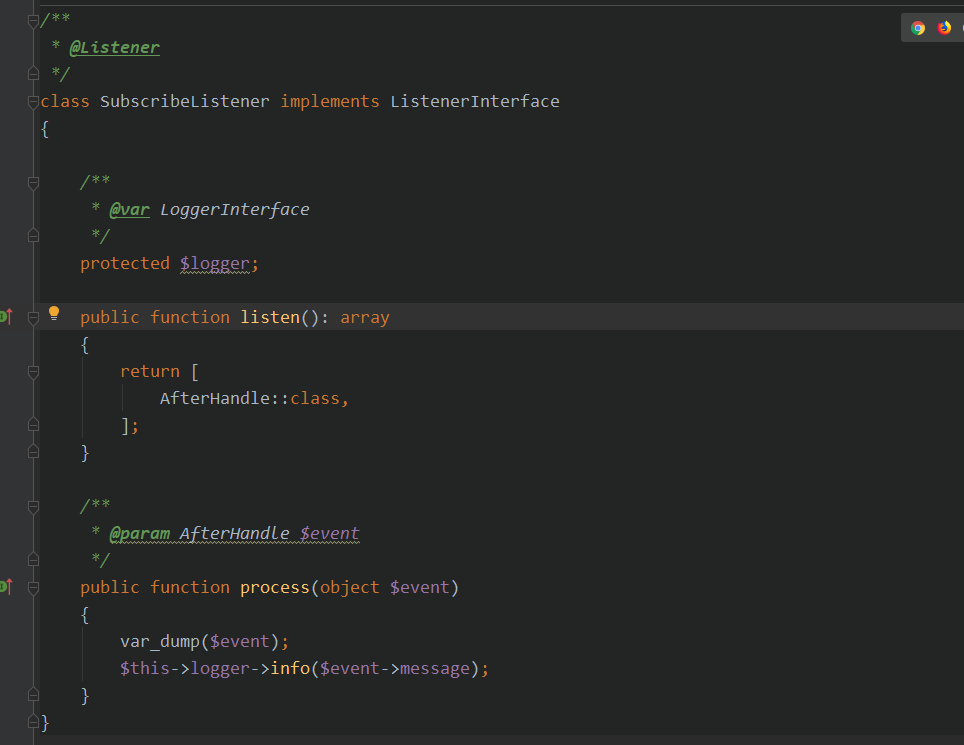This screenshot has height=745, width=964.
Task: Click implements-method gutter icon beside process()
Action: point(6,587)
